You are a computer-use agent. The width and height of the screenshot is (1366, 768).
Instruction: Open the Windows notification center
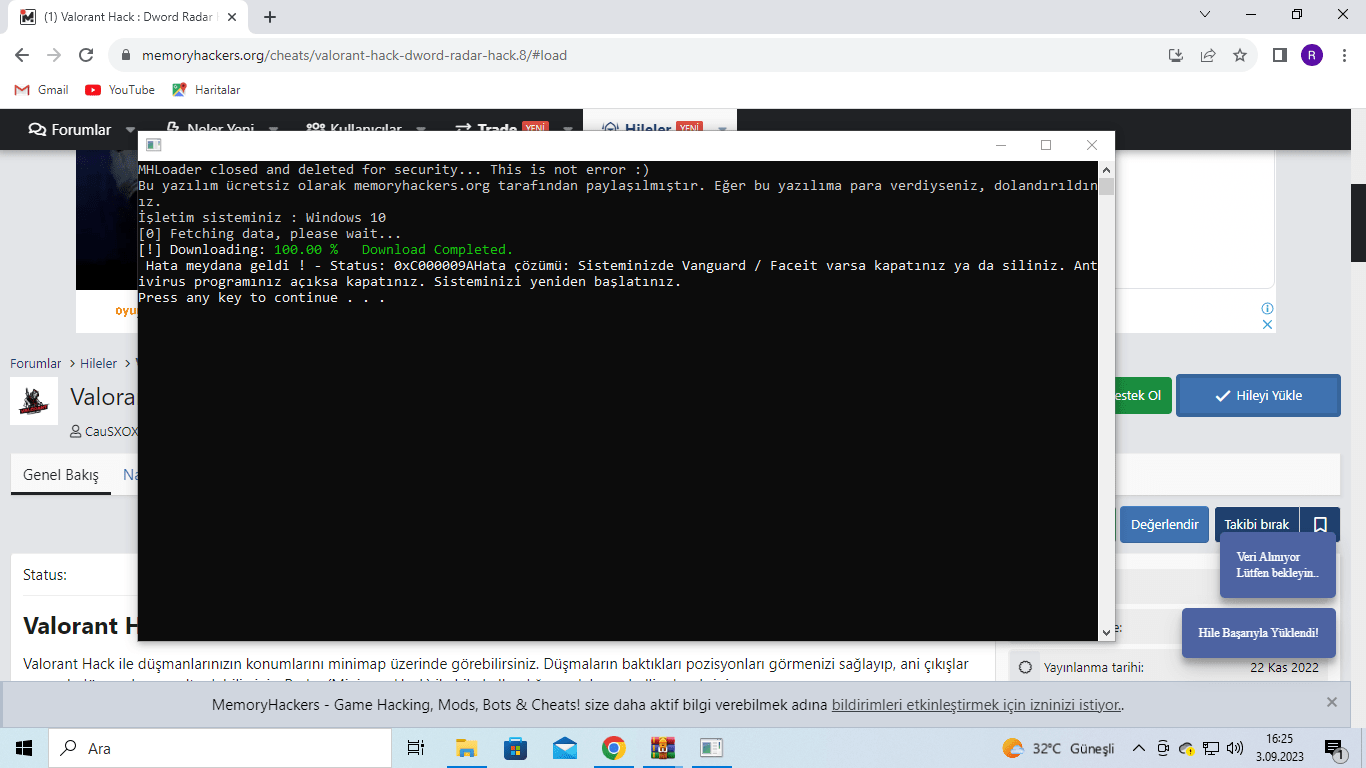(x=1334, y=748)
